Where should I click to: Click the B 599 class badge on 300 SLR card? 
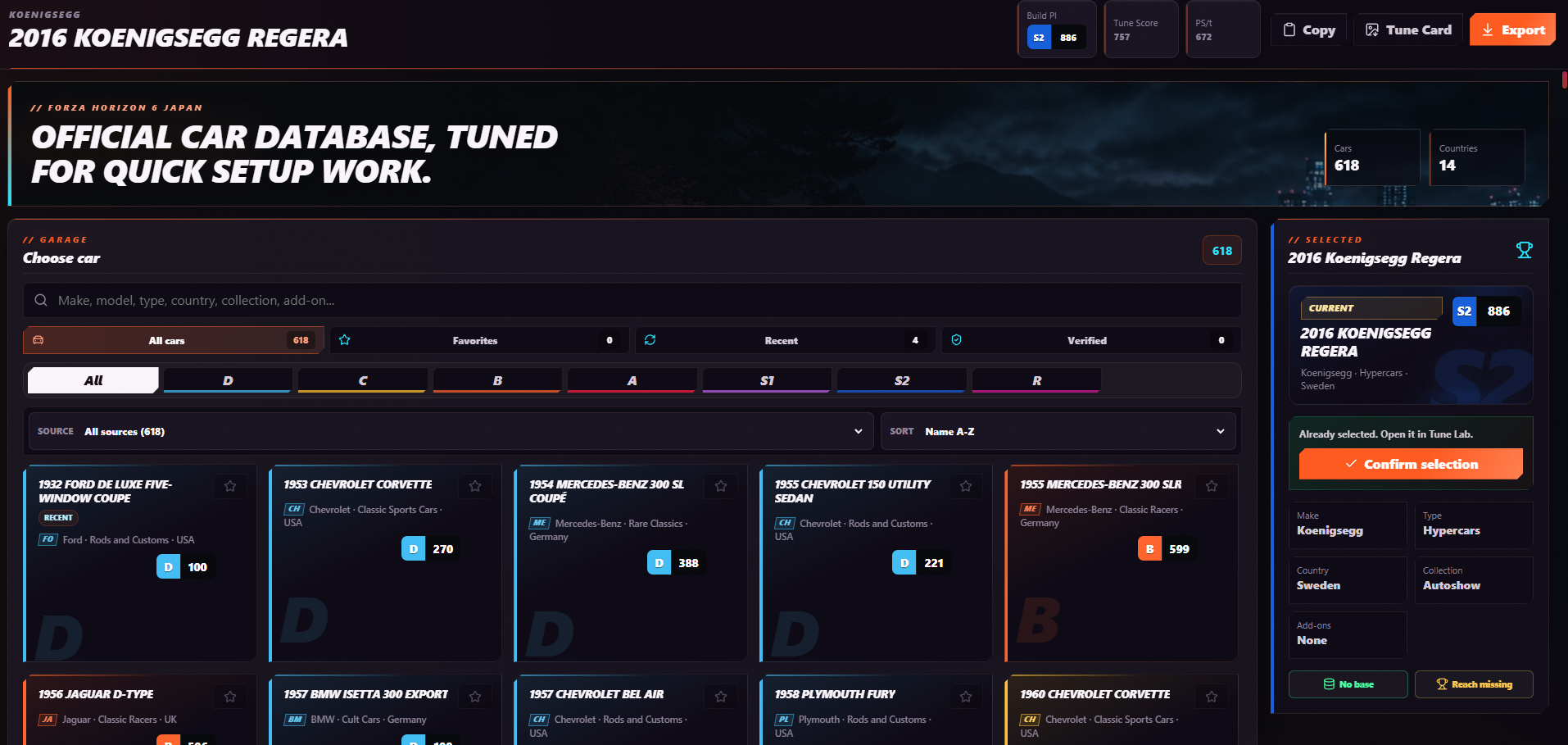[x=1167, y=549]
